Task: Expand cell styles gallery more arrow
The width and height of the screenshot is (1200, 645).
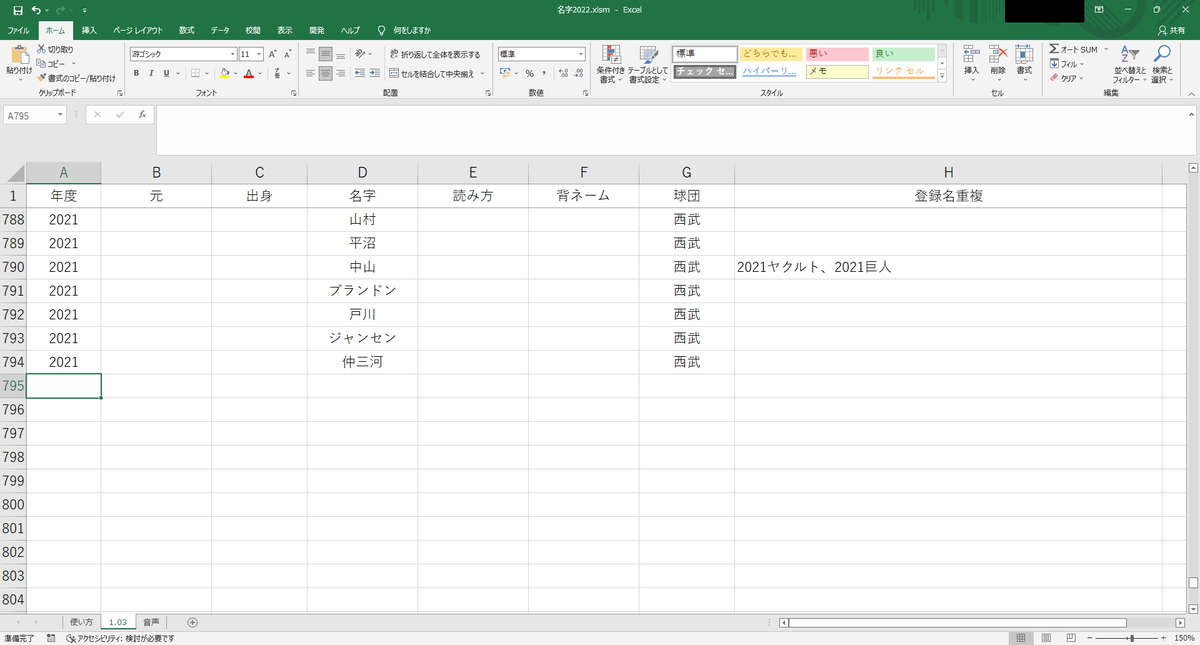Action: pos(942,76)
